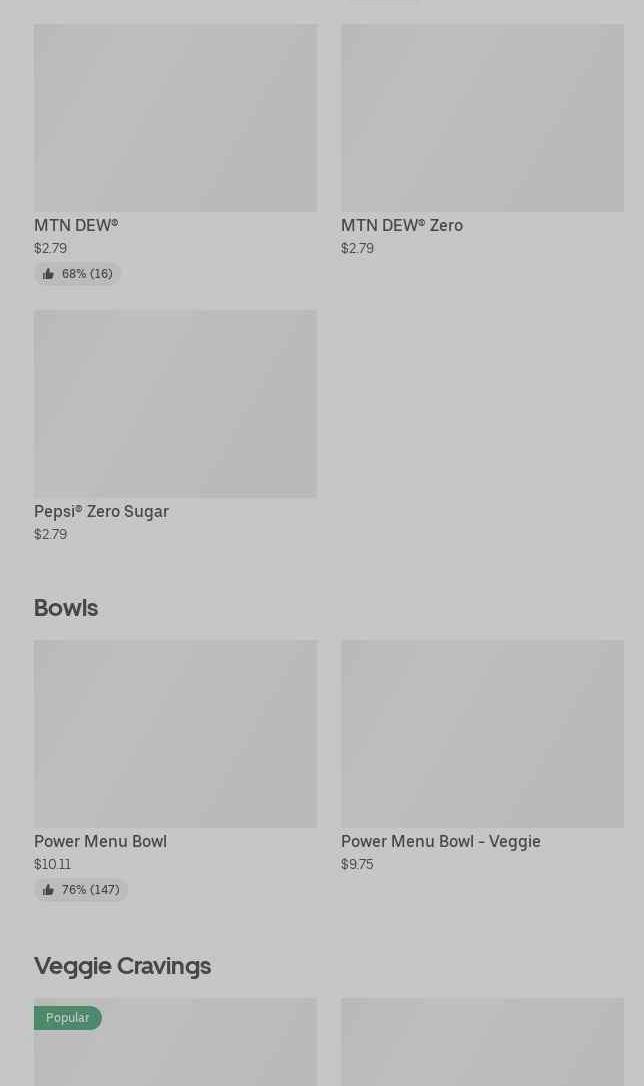Click the $10.11 price under Power Menu Bowl
Screen dimensions: 644x1086
tap(52, 865)
